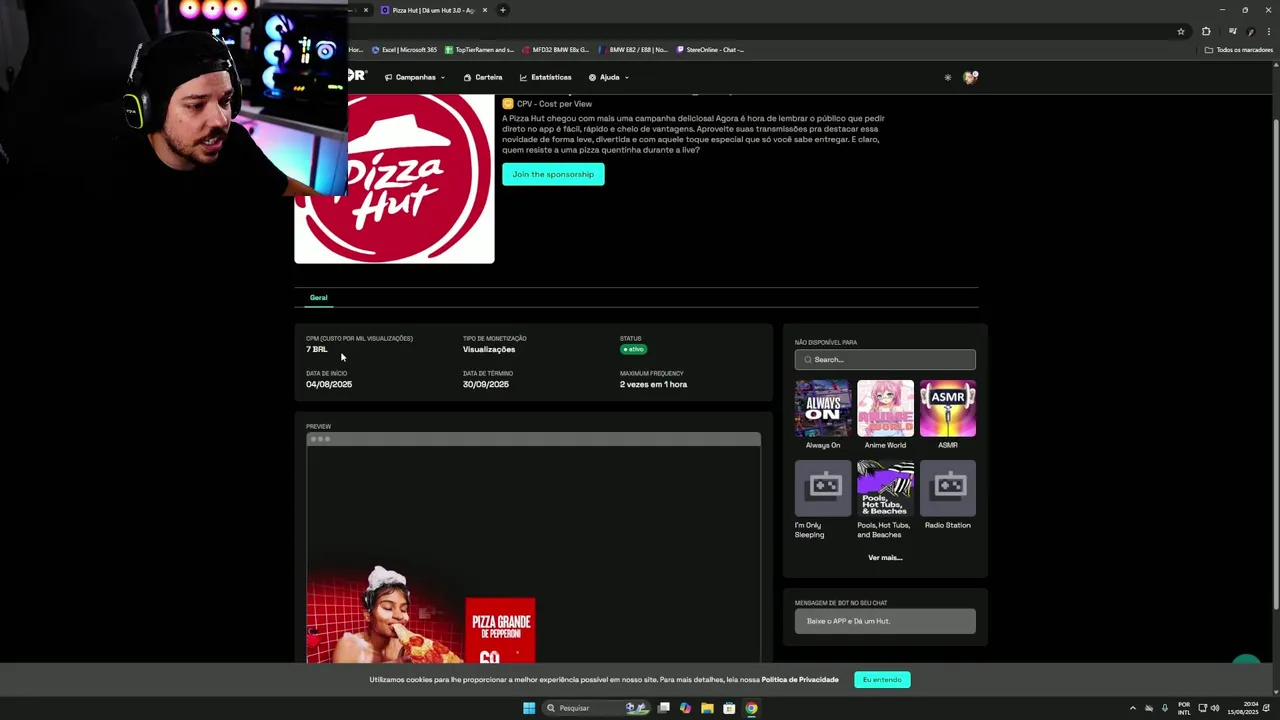The height and width of the screenshot is (720, 1280).
Task: Select the Anime World category thumbnail
Action: pos(885,408)
